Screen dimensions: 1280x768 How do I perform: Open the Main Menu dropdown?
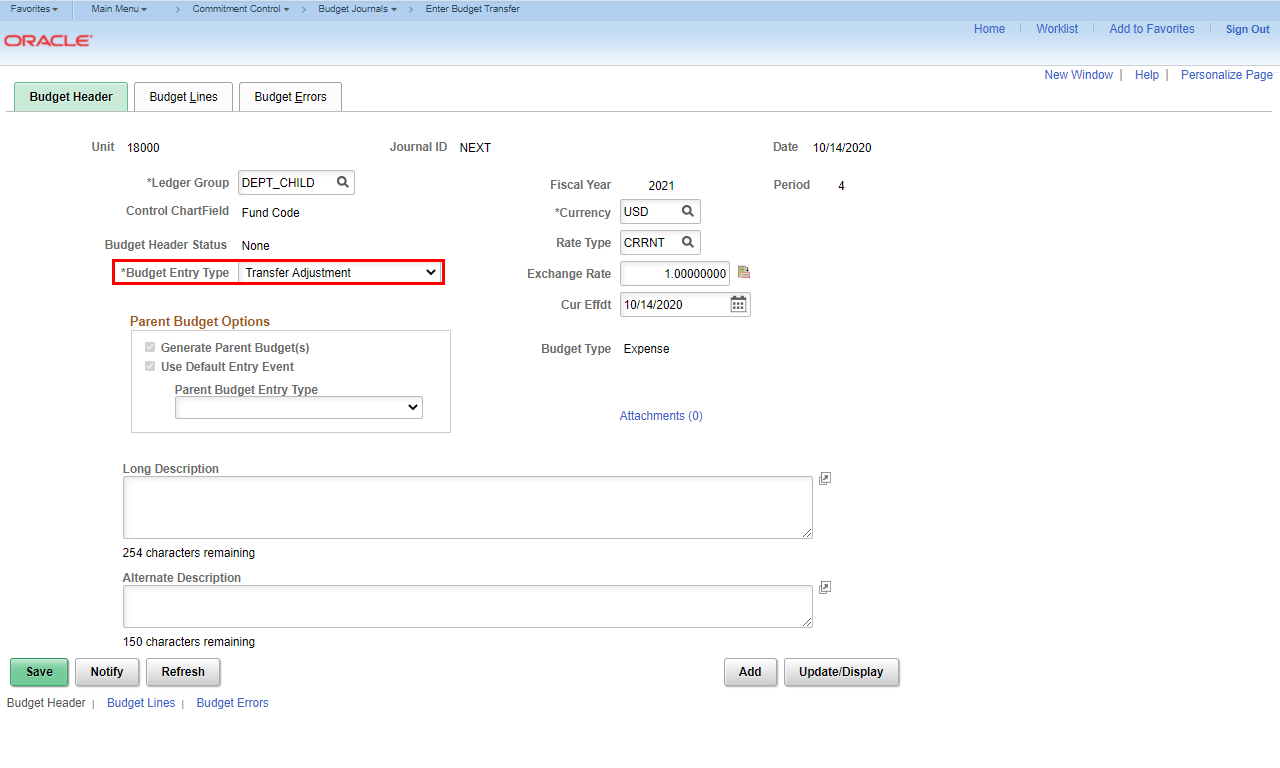[119, 9]
